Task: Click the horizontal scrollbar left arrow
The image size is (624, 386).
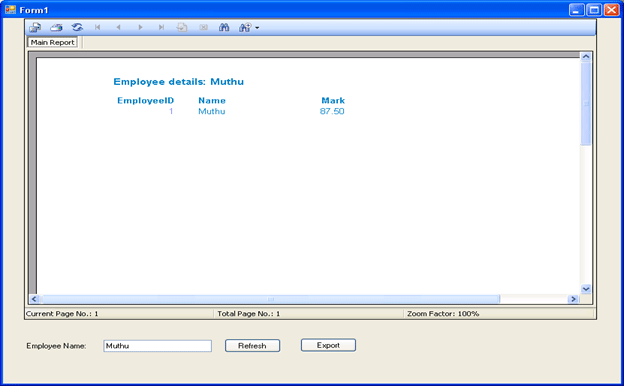Action: pos(34,299)
